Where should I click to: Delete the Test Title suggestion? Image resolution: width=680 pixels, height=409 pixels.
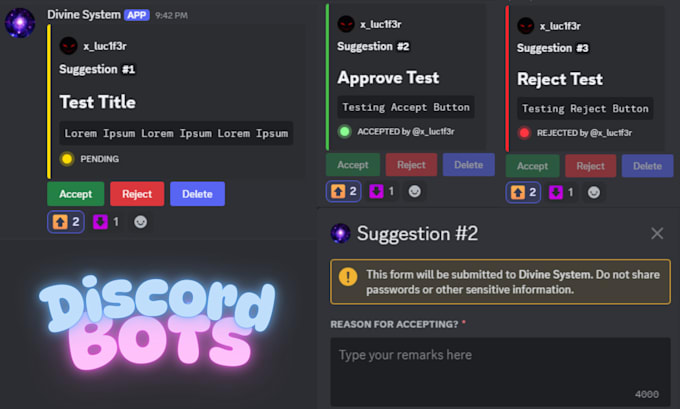197,194
